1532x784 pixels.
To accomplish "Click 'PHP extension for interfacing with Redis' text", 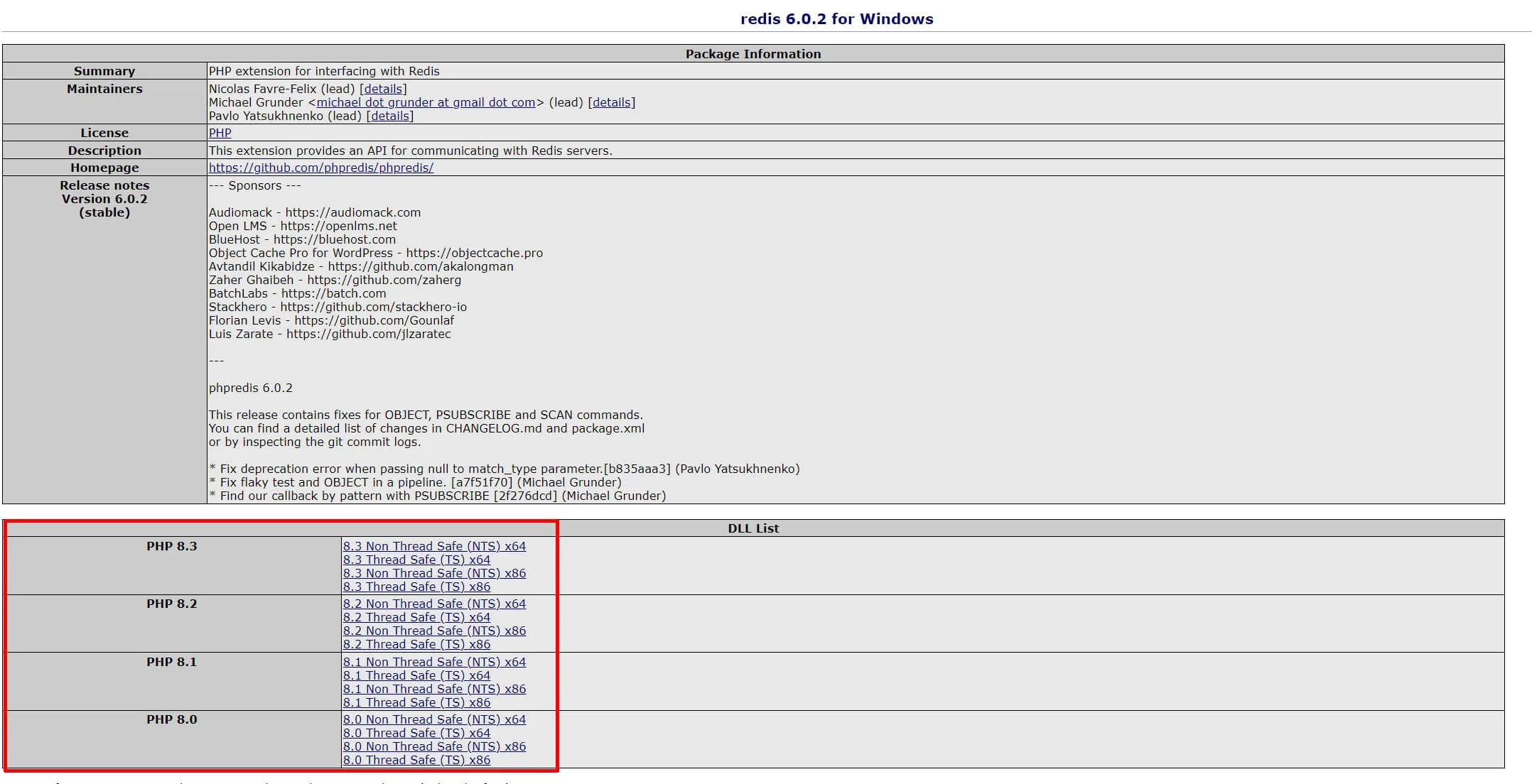I will [324, 71].
